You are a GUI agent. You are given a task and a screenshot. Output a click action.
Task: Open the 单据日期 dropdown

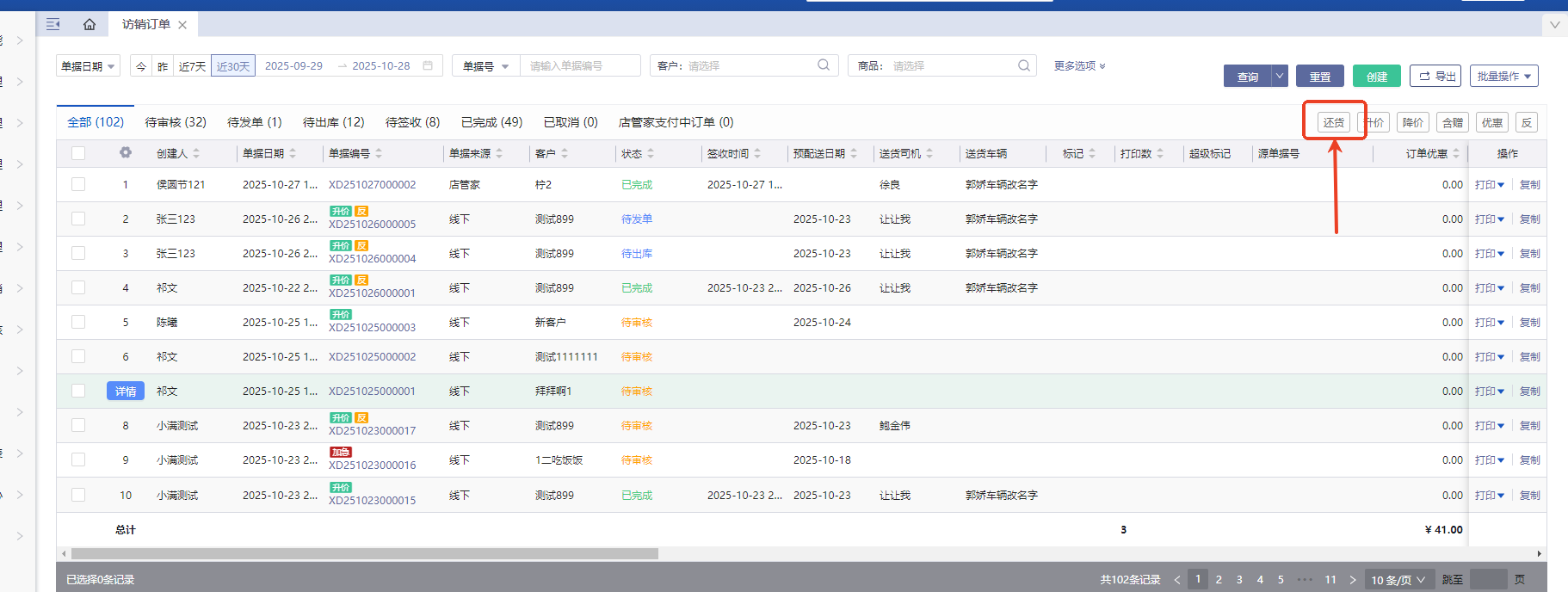click(89, 66)
